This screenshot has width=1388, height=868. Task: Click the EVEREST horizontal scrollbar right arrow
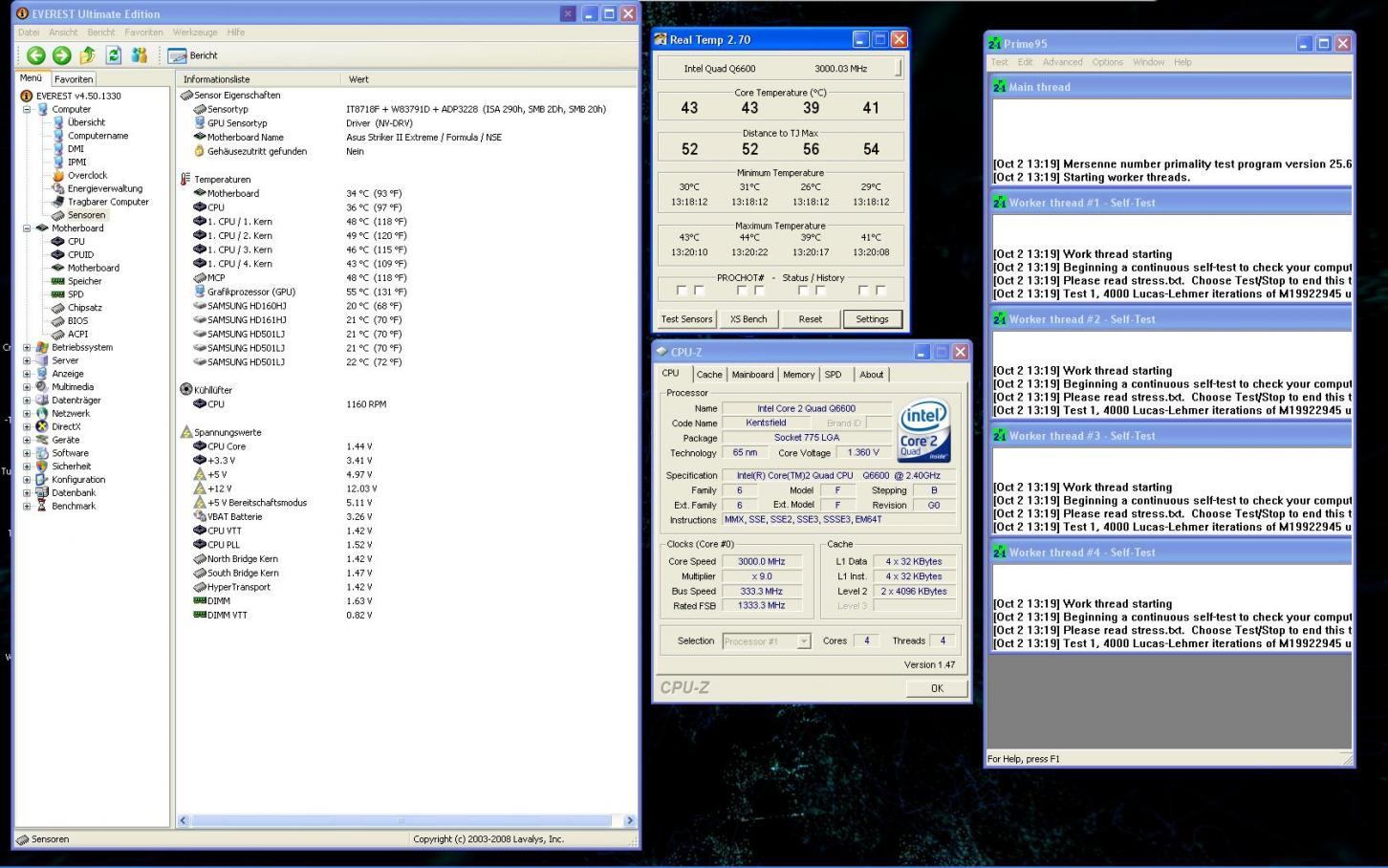pyautogui.click(x=629, y=820)
